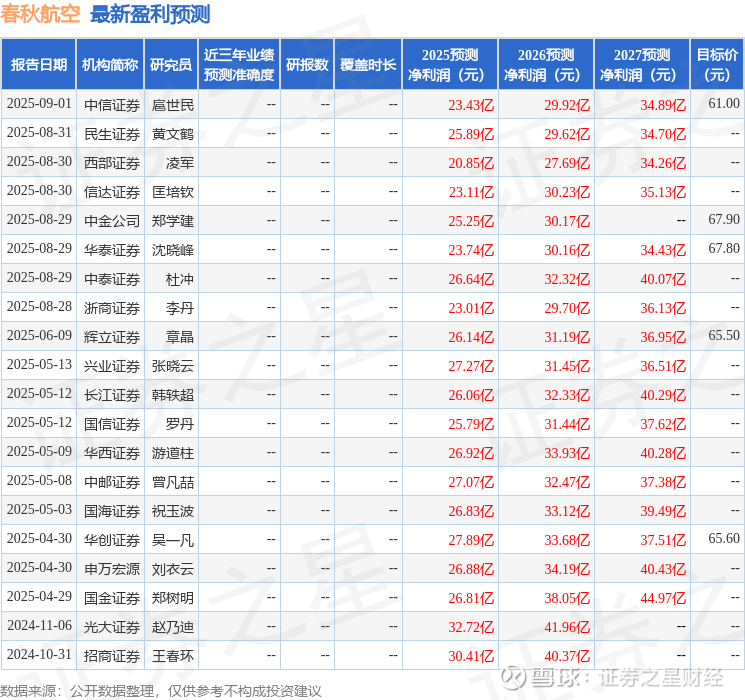745x700 pixels.
Task: Click the 目标价(元) header
Action: tap(717, 65)
